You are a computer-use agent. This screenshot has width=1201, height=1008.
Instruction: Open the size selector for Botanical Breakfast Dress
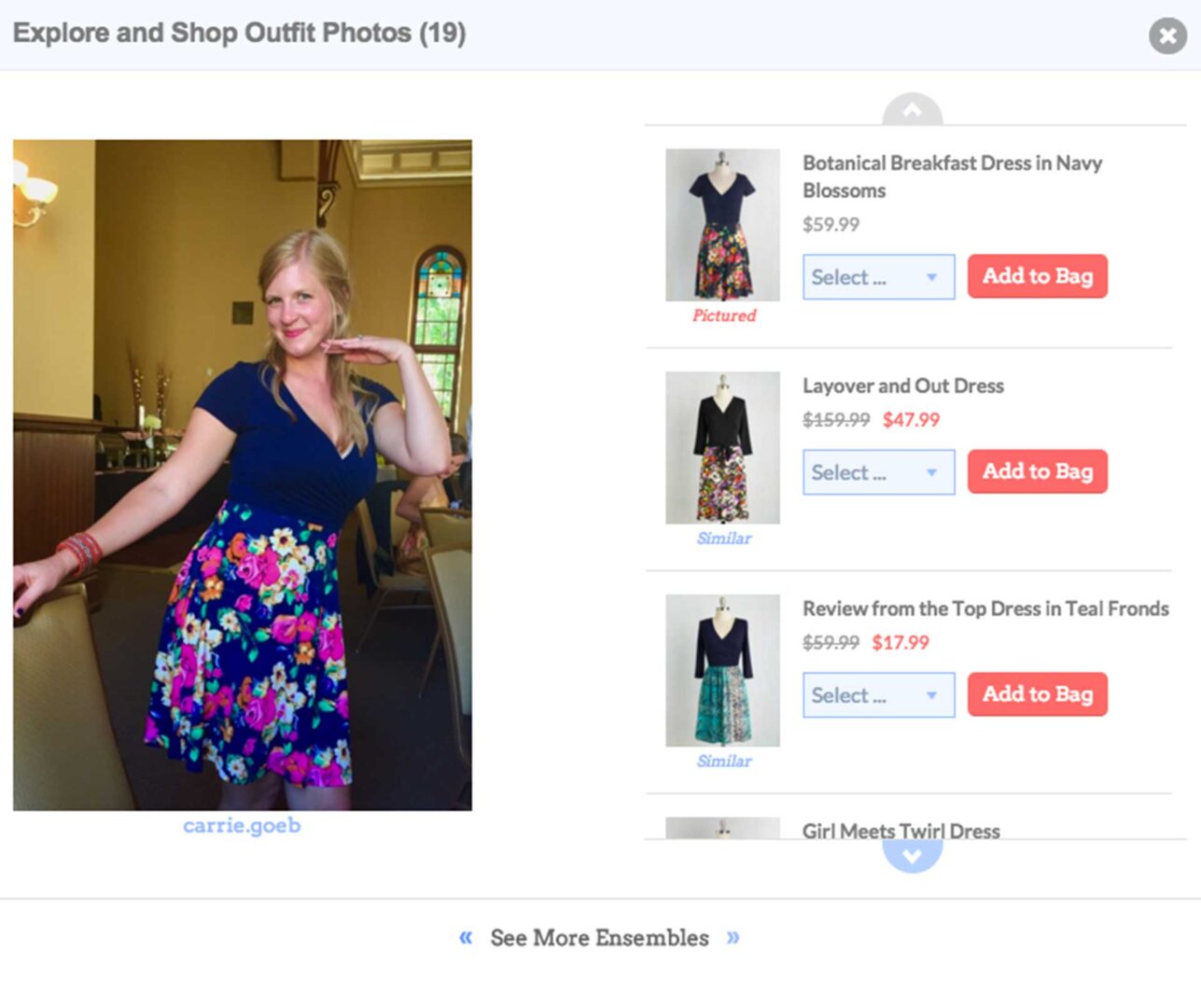(876, 276)
